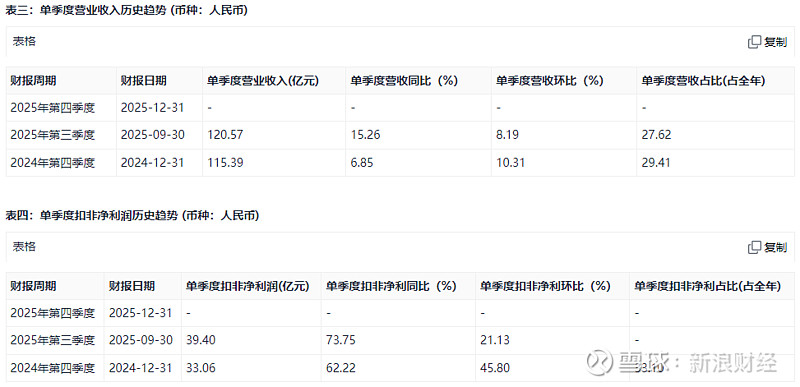Click the 单季度营收环比(%) column header

550,81
